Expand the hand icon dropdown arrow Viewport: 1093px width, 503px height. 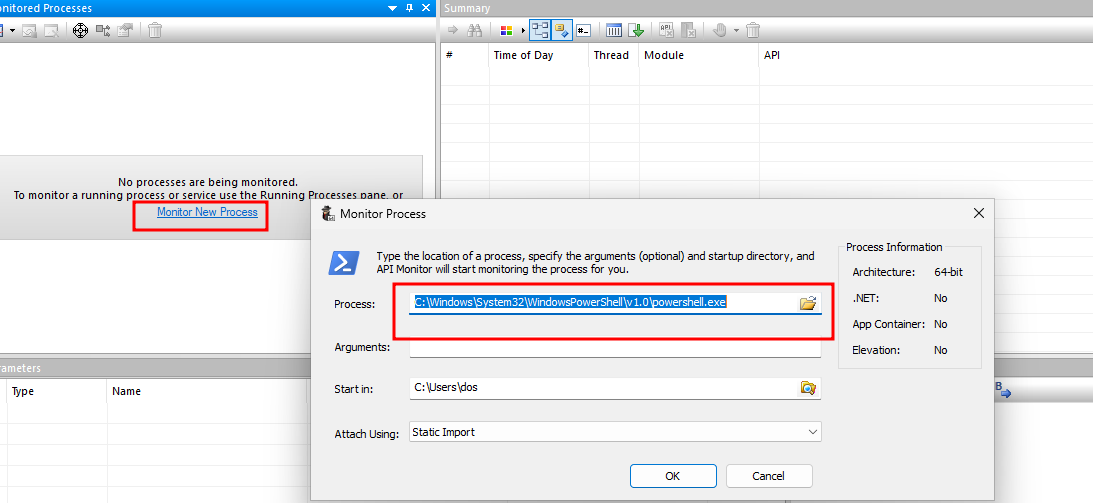pos(737,31)
